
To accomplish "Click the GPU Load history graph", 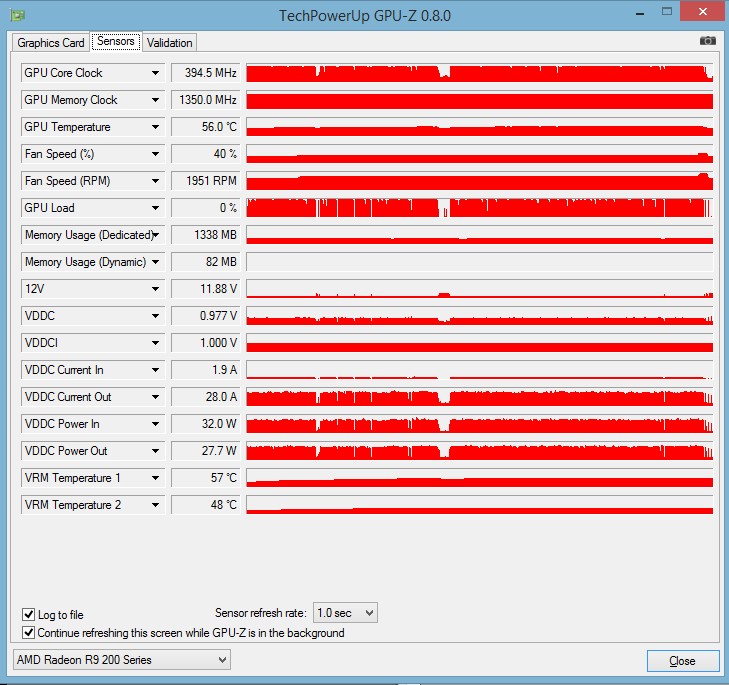I will 479,208.
